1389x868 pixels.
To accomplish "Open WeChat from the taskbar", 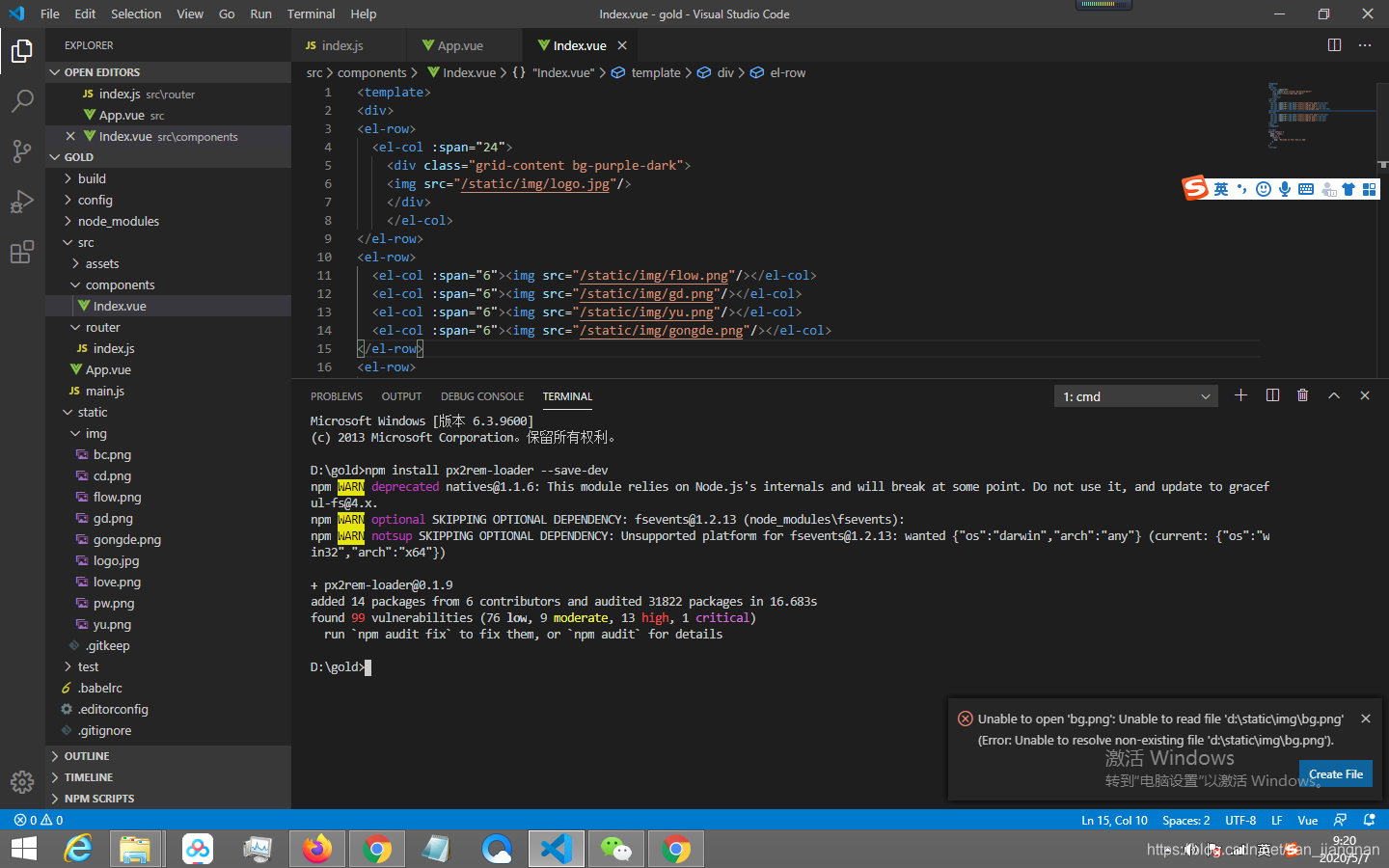I will (615, 849).
